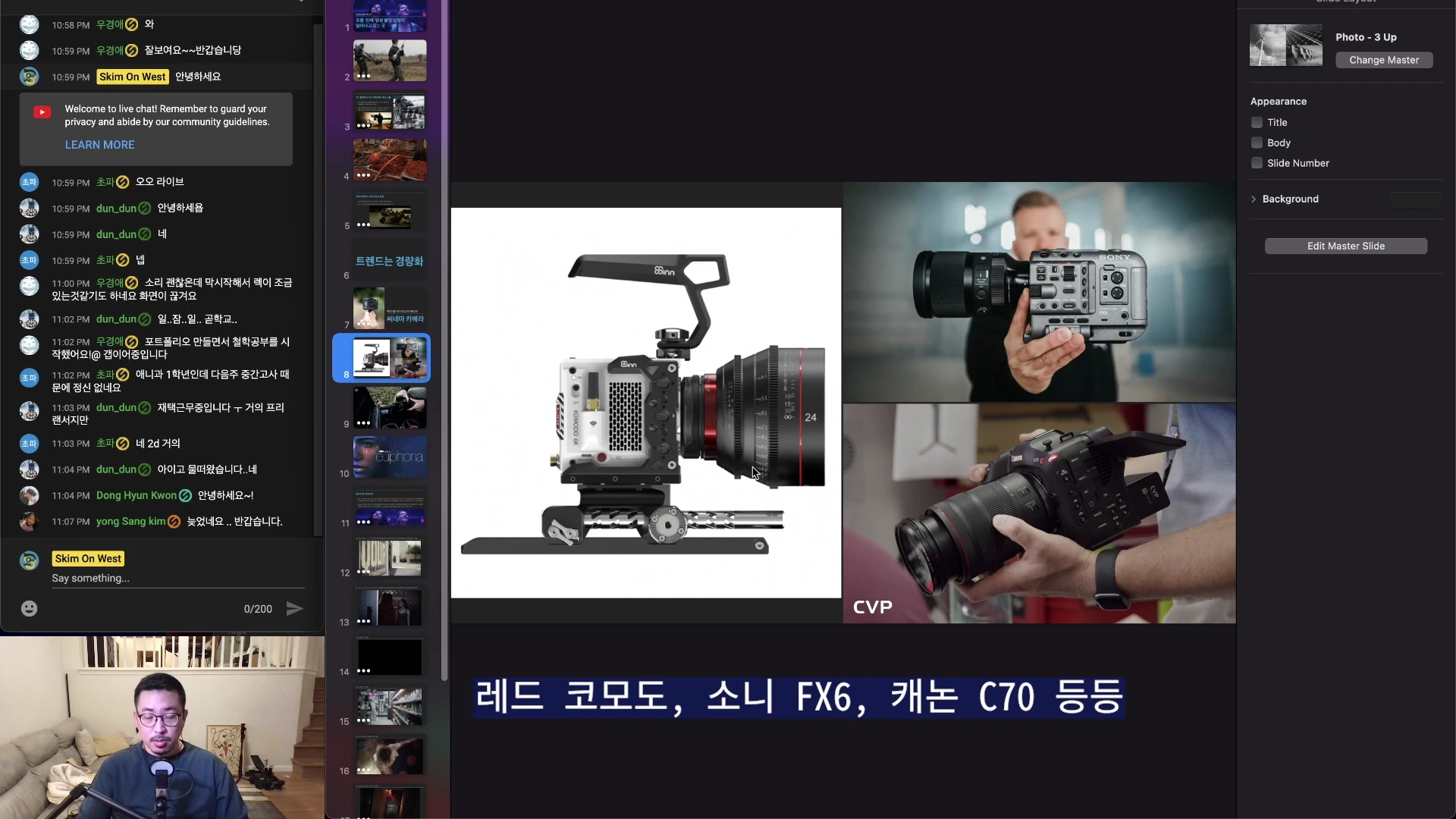
Task: Click username dun_dun at 11:03 PM
Action: (116, 407)
